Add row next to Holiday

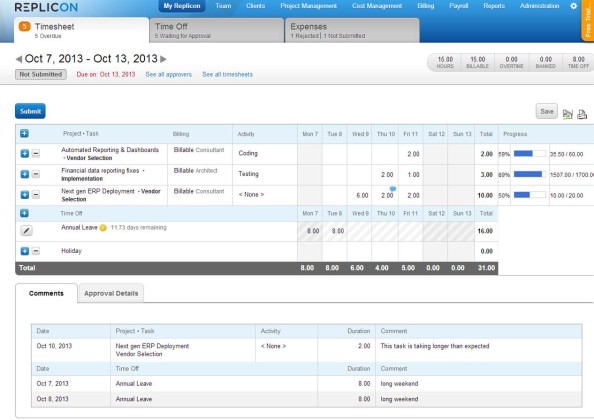(x=25, y=251)
